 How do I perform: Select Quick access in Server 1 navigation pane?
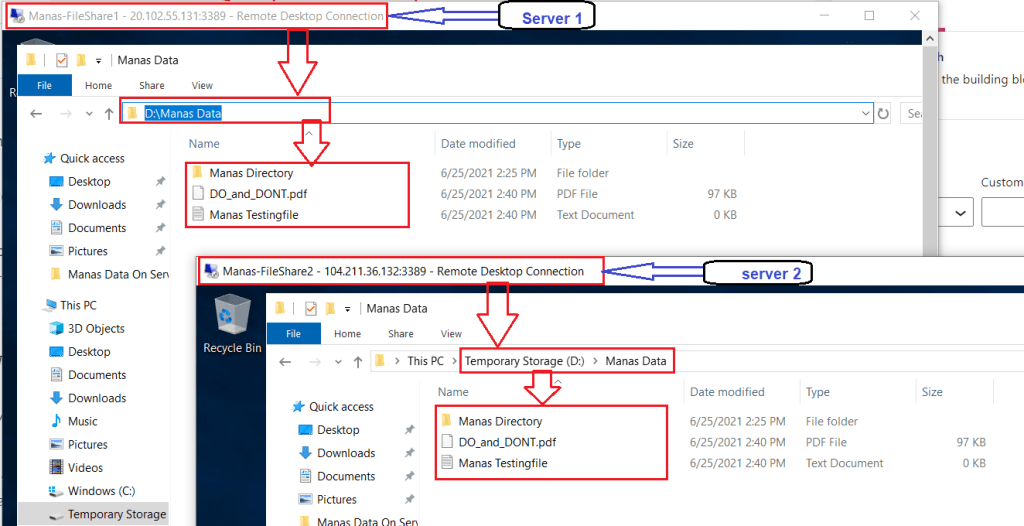[x=92, y=158]
